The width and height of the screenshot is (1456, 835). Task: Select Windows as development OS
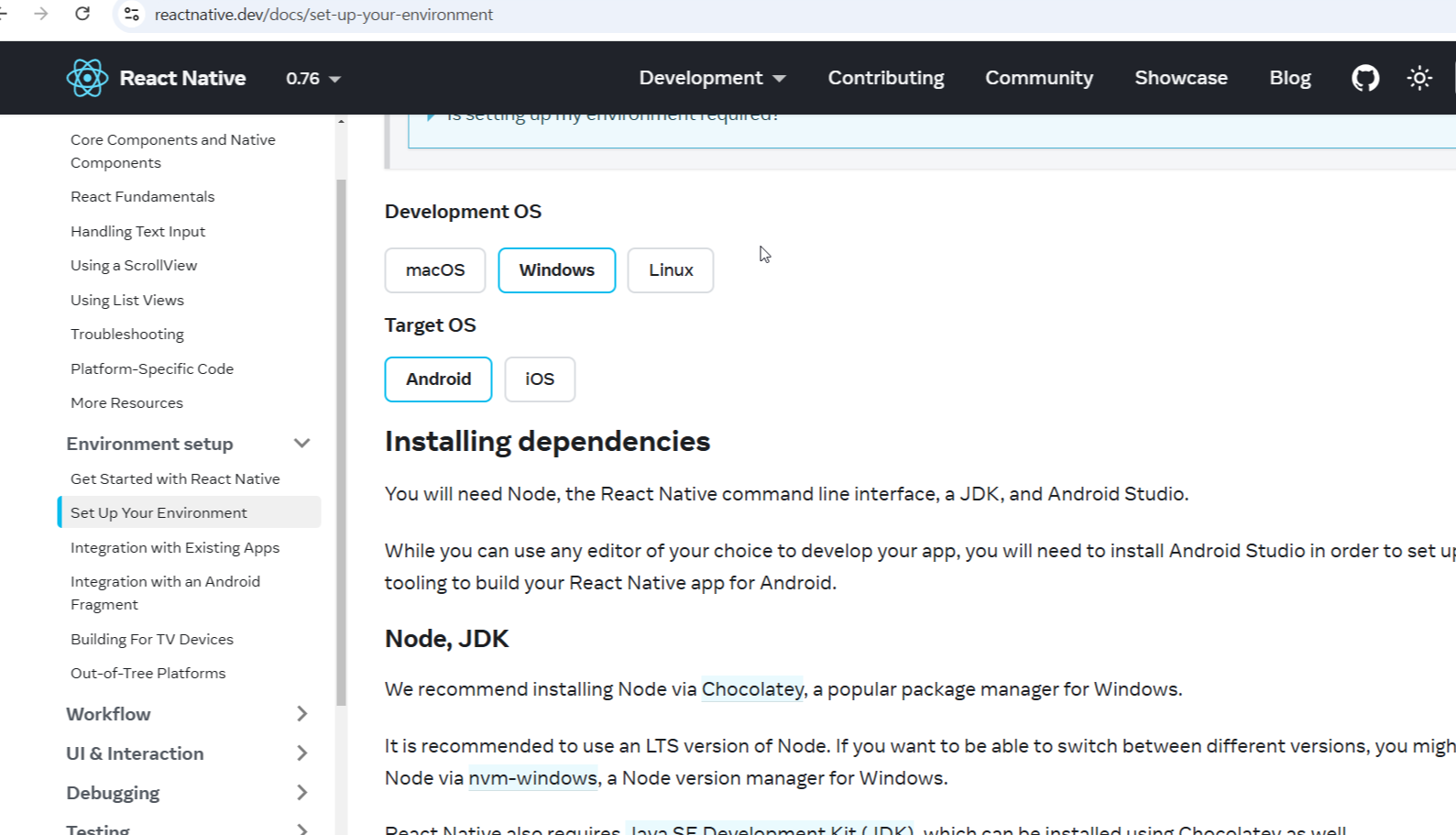[x=557, y=270]
